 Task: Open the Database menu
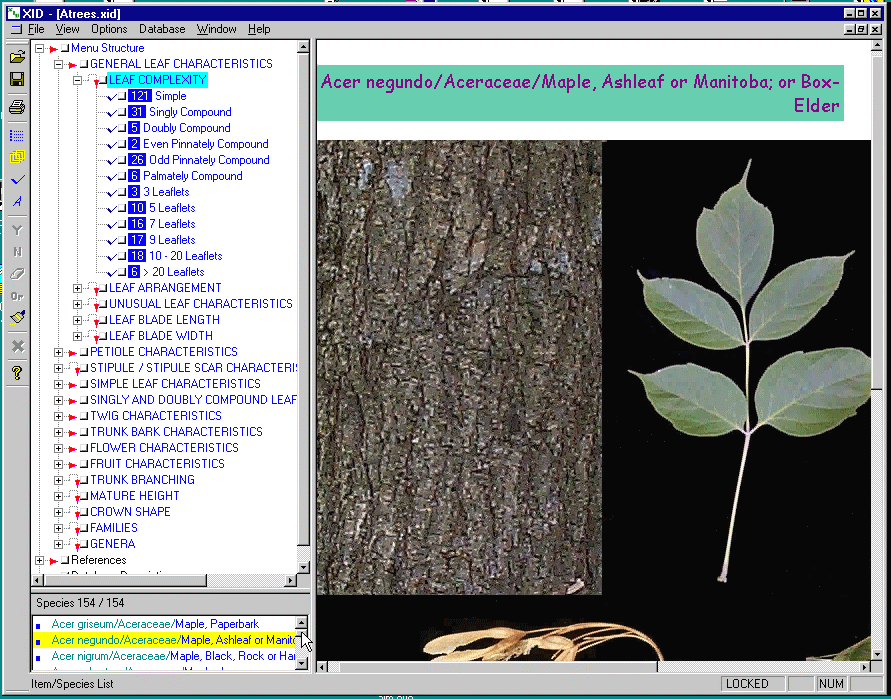click(x=162, y=29)
